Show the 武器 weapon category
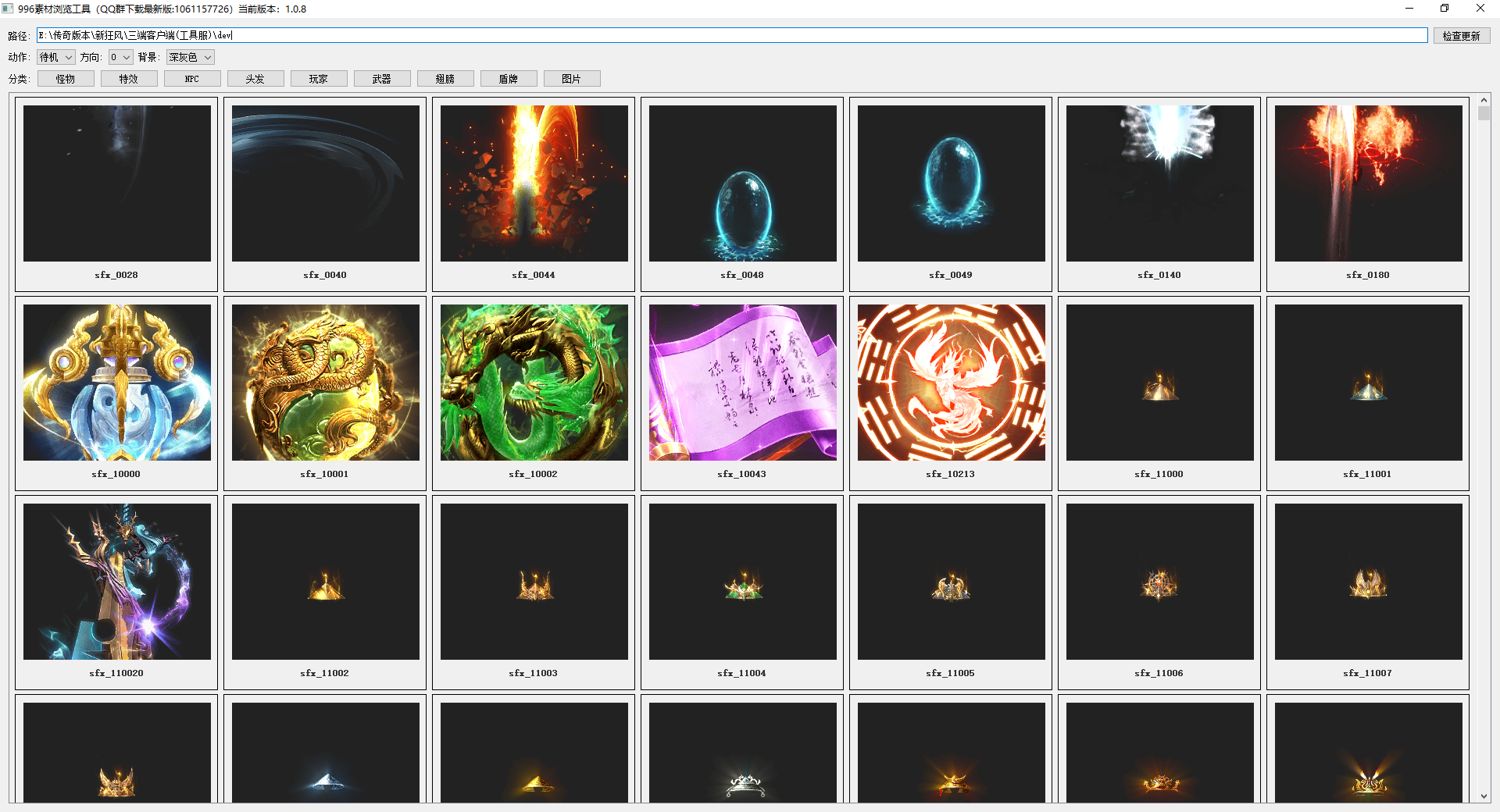The image size is (1500, 812). (x=382, y=79)
